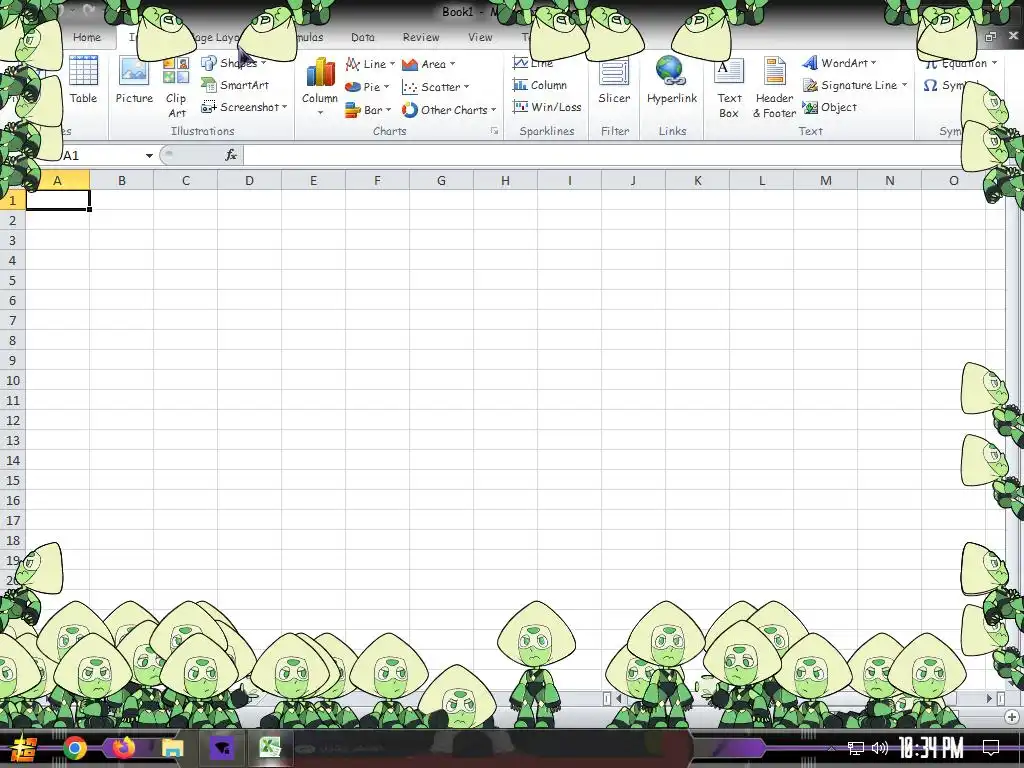Image resolution: width=1024 pixels, height=768 pixels.
Task: Open Clip Art panel
Action: pyautogui.click(x=176, y=88)
